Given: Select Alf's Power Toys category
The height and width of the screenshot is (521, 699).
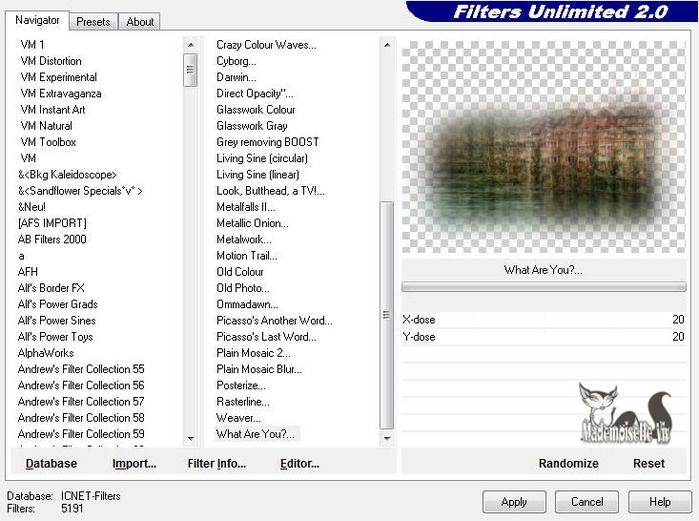Looking at the screenshot, I should coord(55,336).
